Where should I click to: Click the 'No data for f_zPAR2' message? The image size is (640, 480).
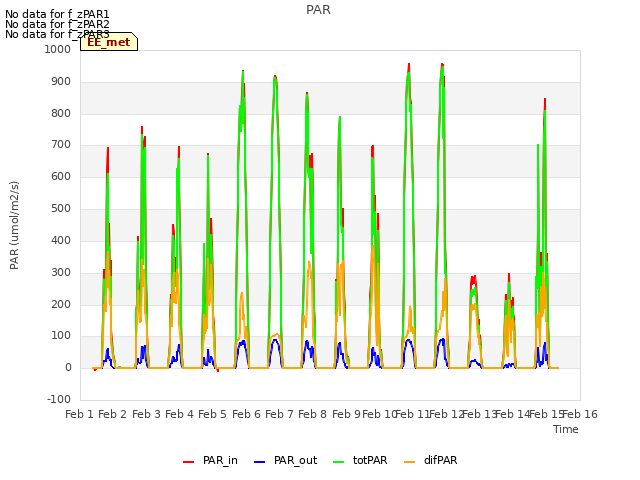(x=57, y=24)
